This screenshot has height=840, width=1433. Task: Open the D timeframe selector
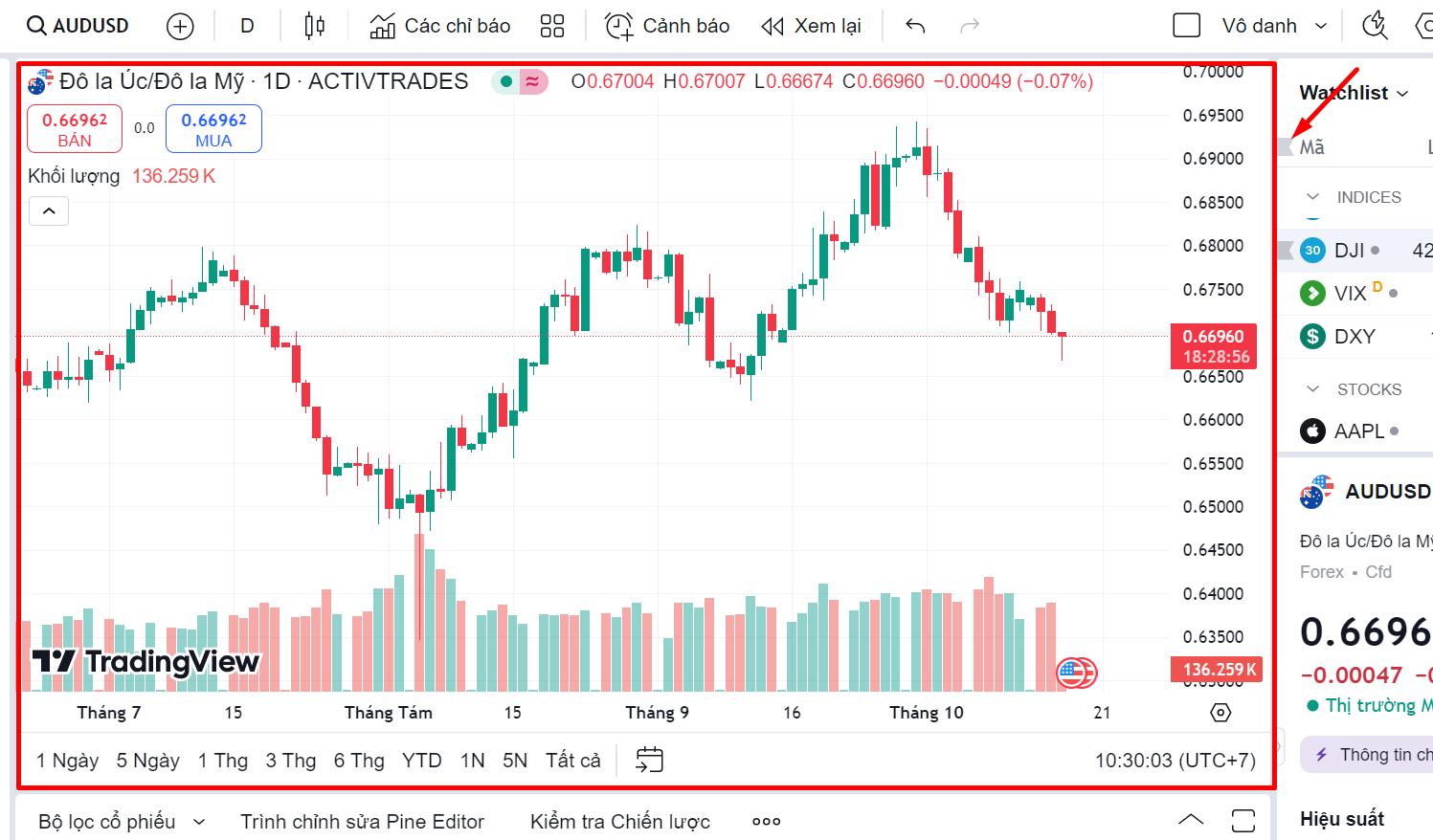pyautogui.click(x=247, y=26)
